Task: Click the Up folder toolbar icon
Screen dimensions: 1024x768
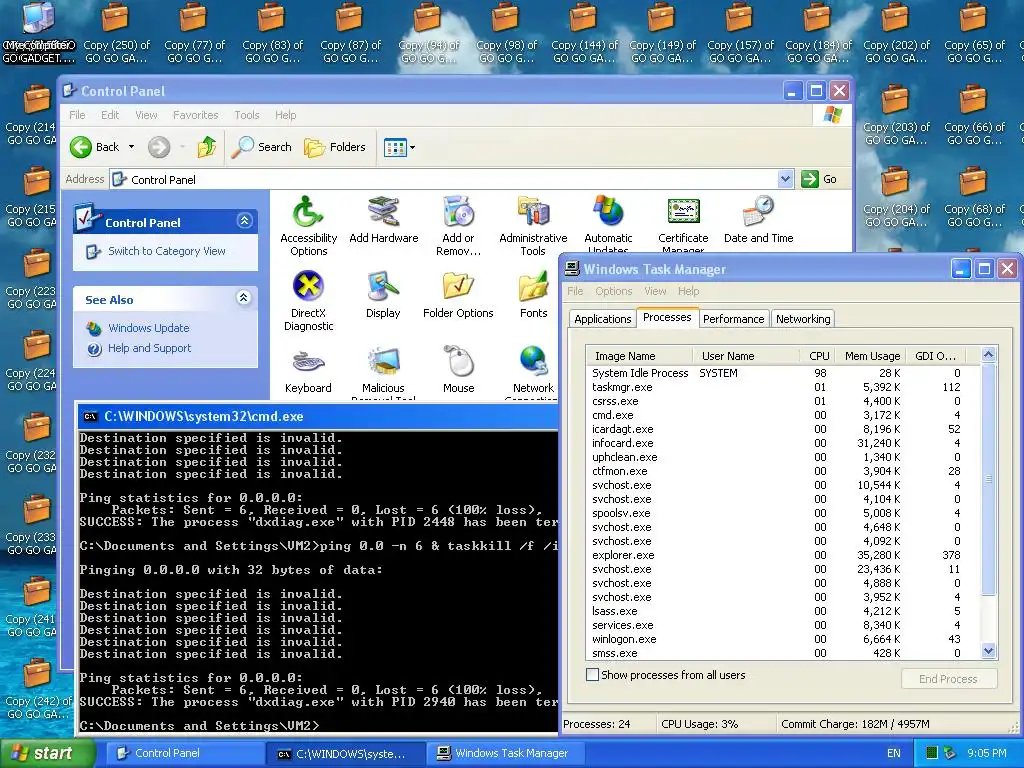Action: (206, 147)
